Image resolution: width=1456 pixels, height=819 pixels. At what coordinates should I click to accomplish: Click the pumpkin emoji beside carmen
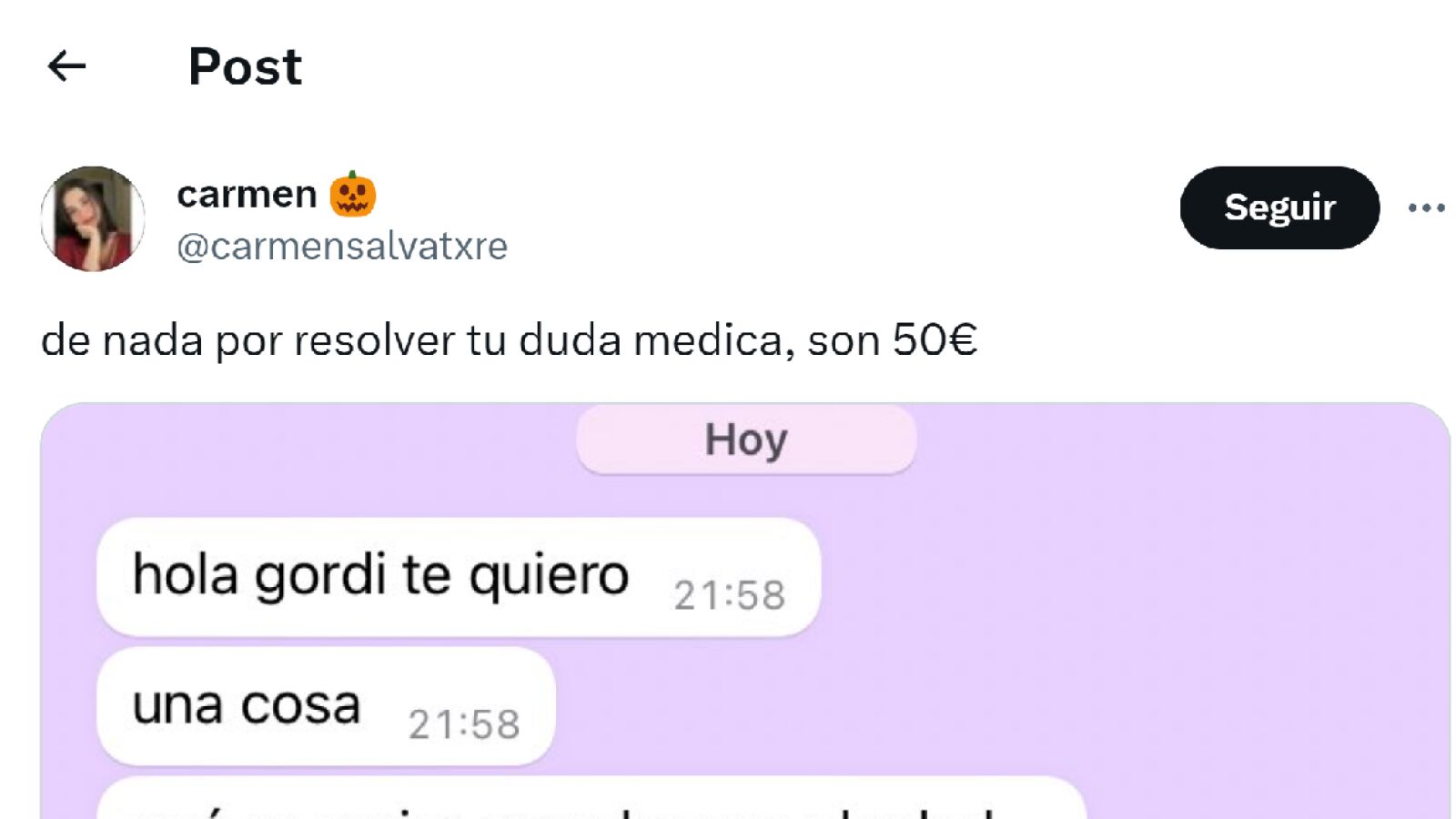[x=352, y=194]
